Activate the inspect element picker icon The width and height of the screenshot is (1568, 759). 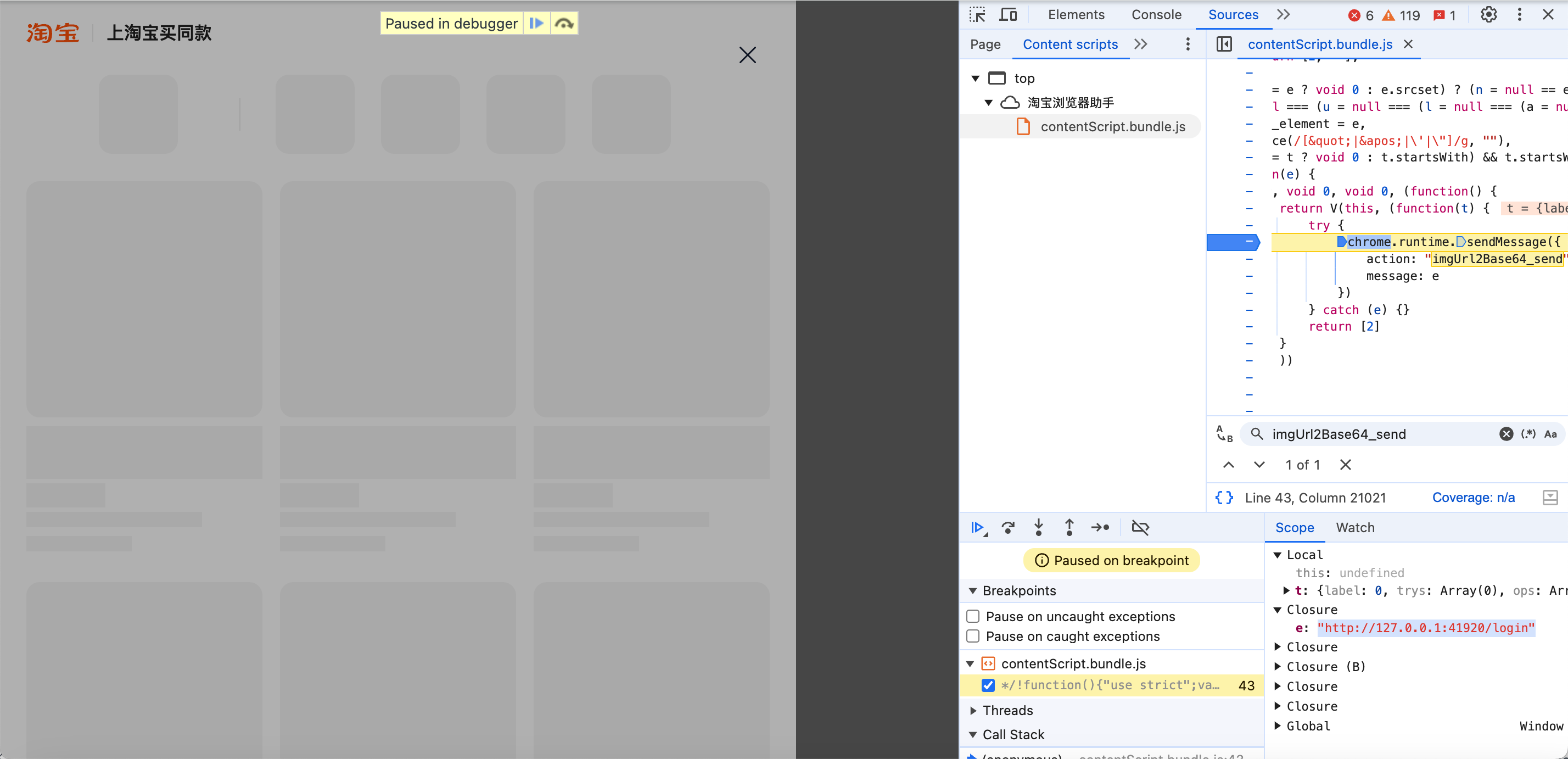pyautogui.click(x=977, y=15)
